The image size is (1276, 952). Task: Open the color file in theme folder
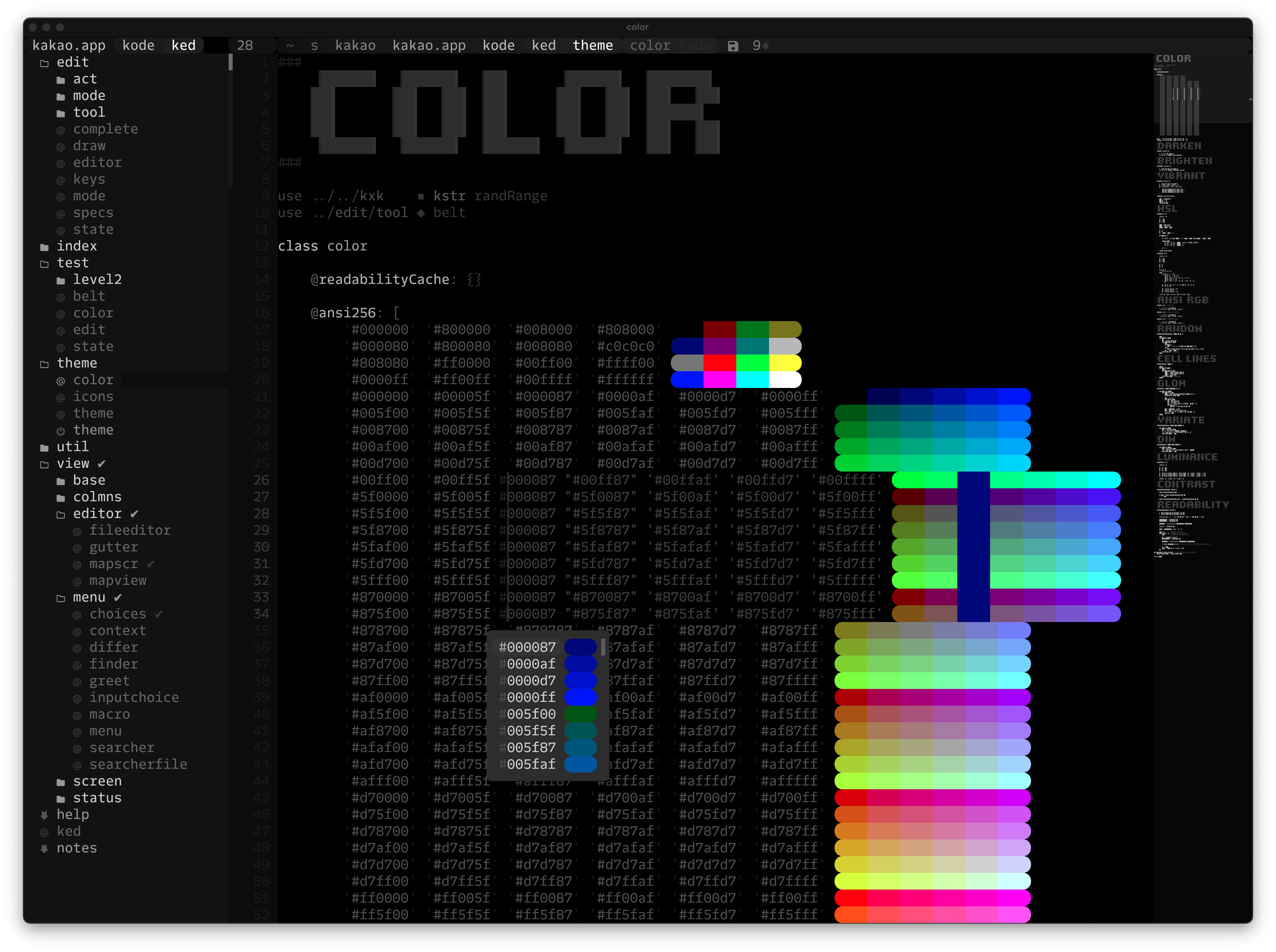pos(93,380)
